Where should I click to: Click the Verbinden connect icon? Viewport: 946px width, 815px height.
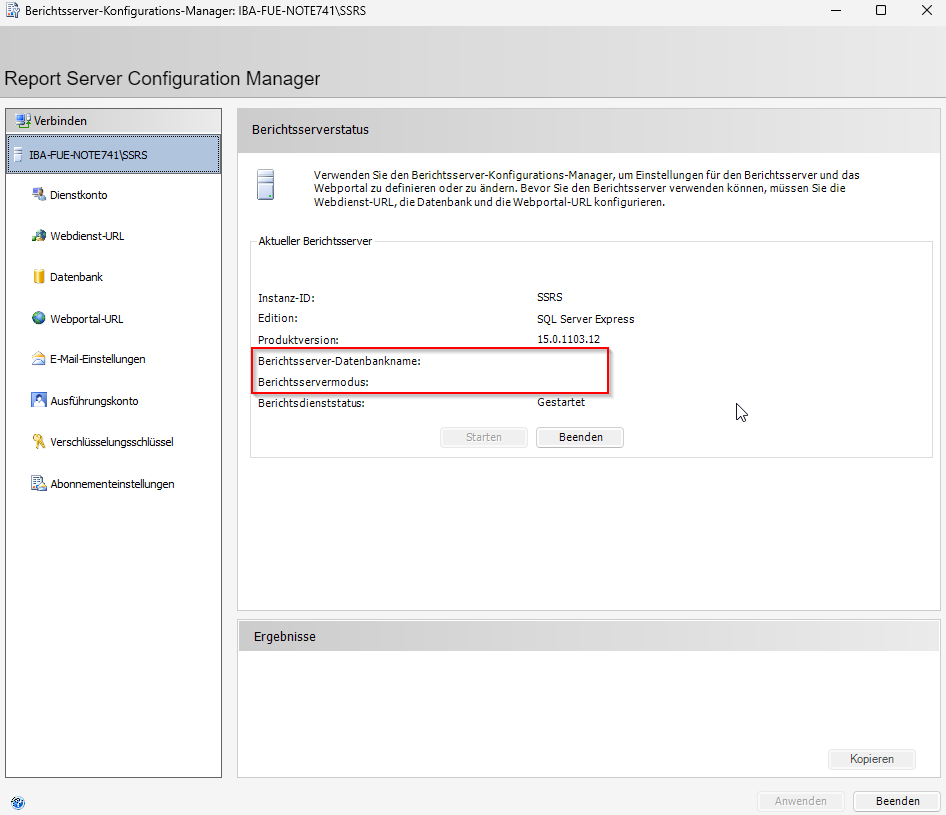(x=23, y=121)
